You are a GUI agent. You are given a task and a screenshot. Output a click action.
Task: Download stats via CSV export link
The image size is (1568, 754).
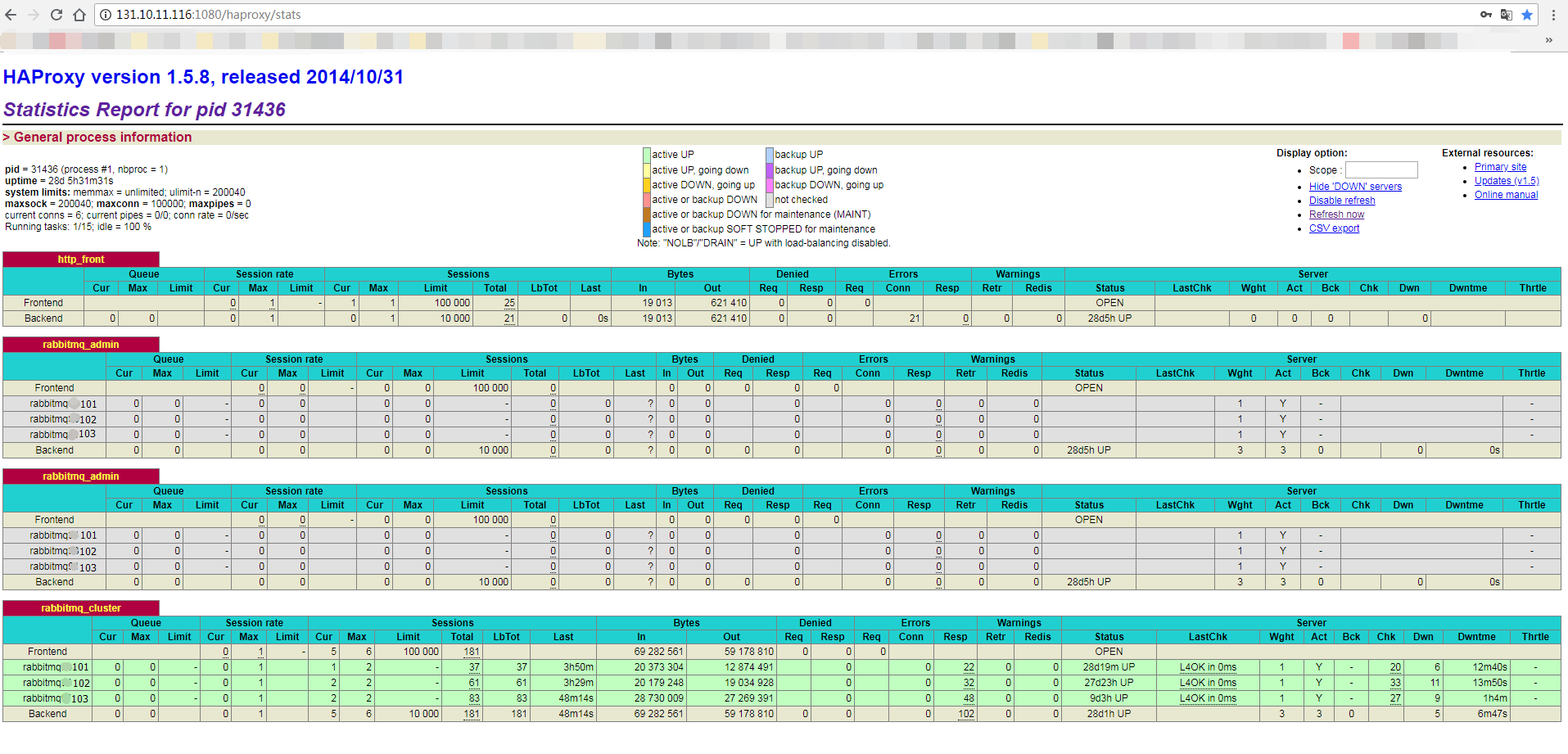(1334, 228)
